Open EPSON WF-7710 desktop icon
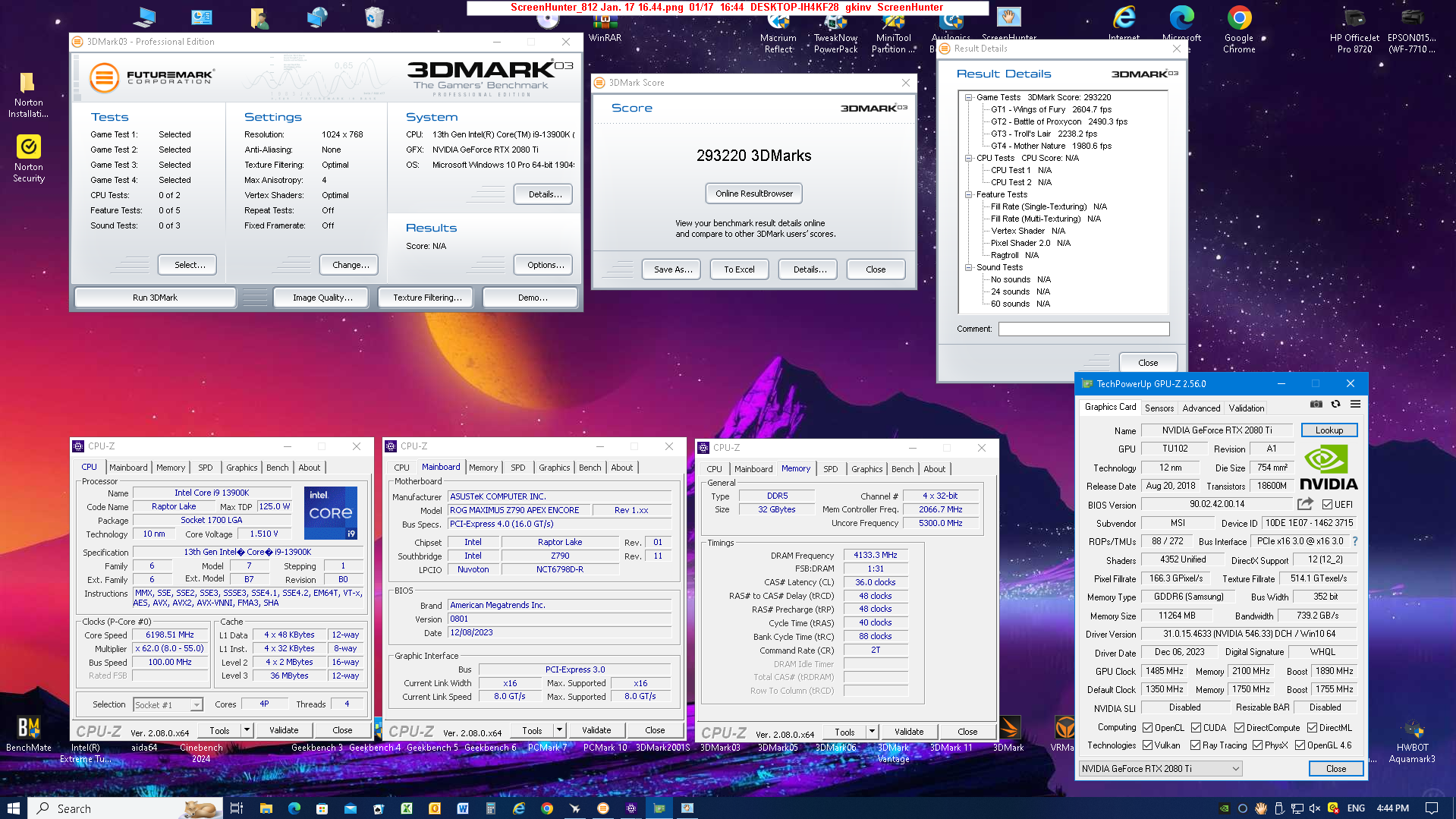Viewport: 1456px width, 819px height. pos(1412,29)
